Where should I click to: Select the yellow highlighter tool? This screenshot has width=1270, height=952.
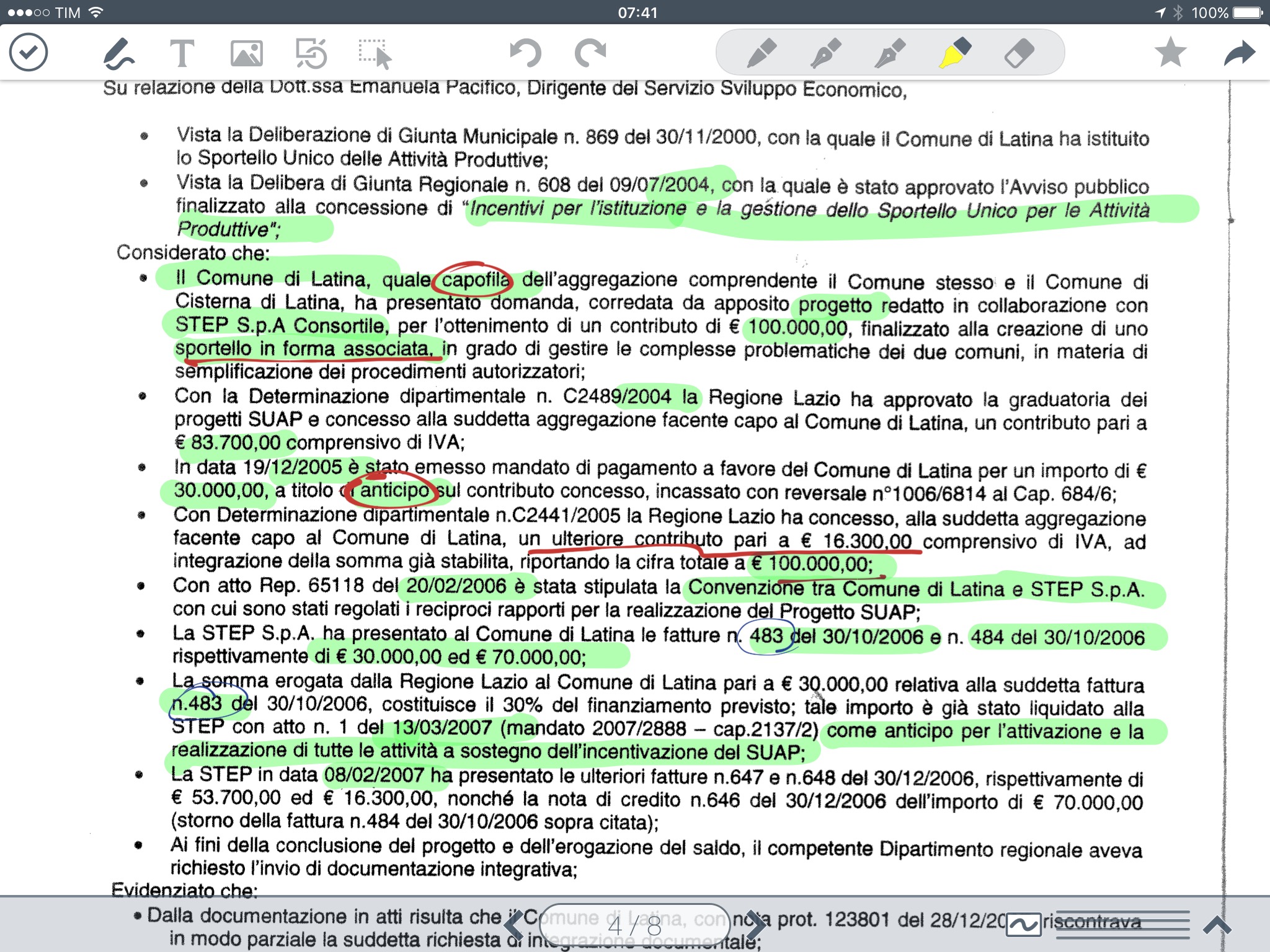[955, 53]
